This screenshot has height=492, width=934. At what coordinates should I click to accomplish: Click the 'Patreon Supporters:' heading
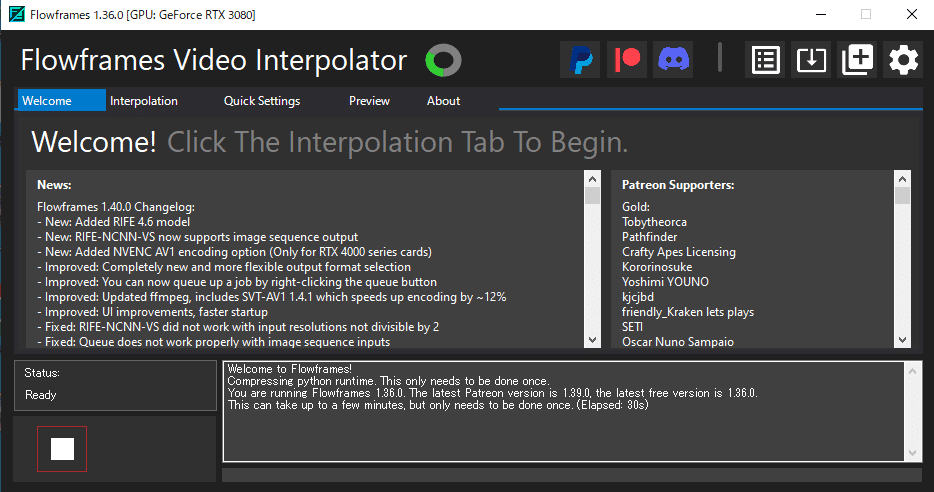[678, 185]
